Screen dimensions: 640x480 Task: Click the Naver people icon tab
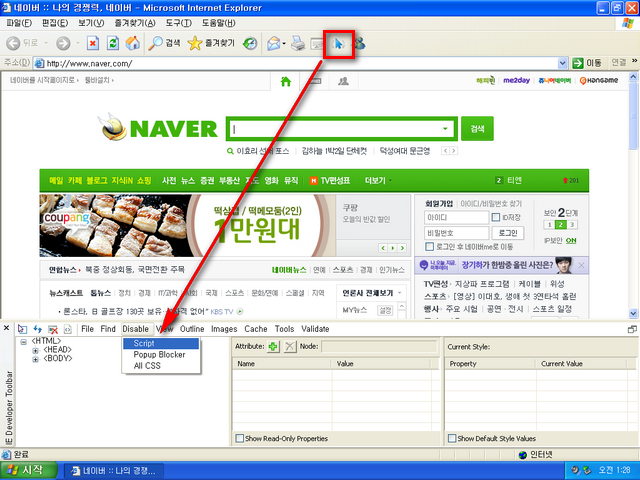pos(344,82)
